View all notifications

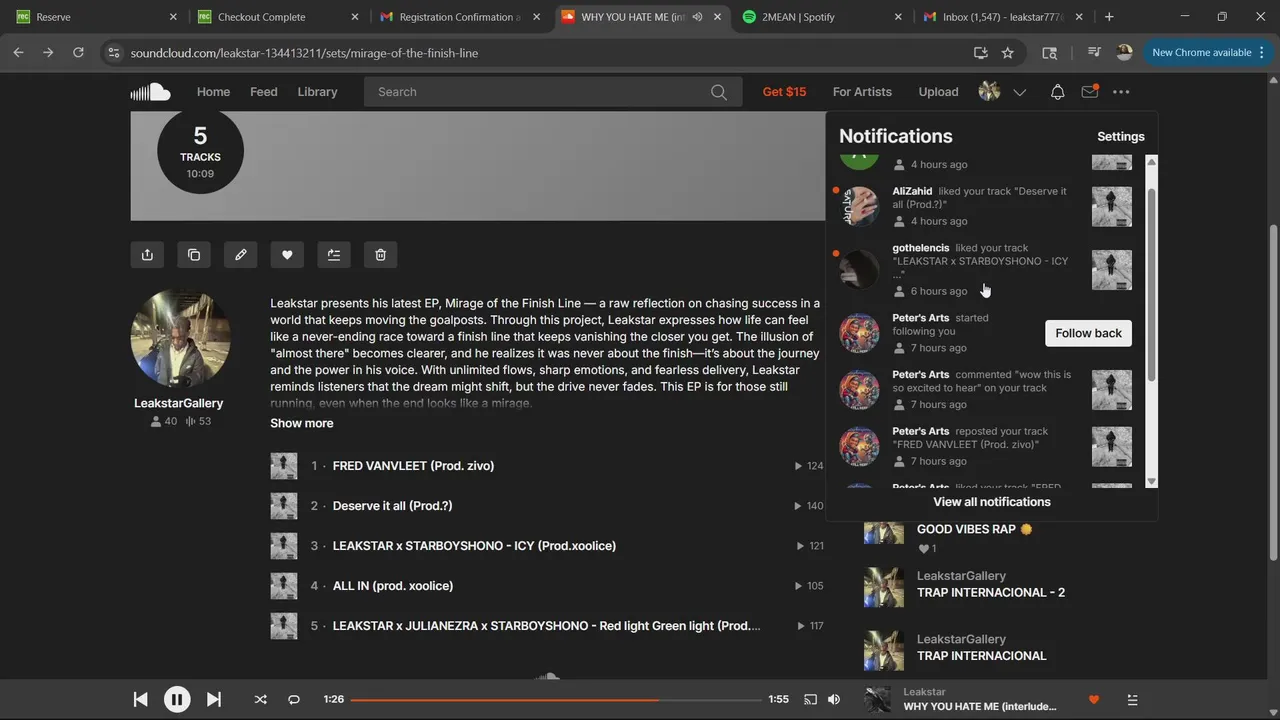tap(992, 502)
